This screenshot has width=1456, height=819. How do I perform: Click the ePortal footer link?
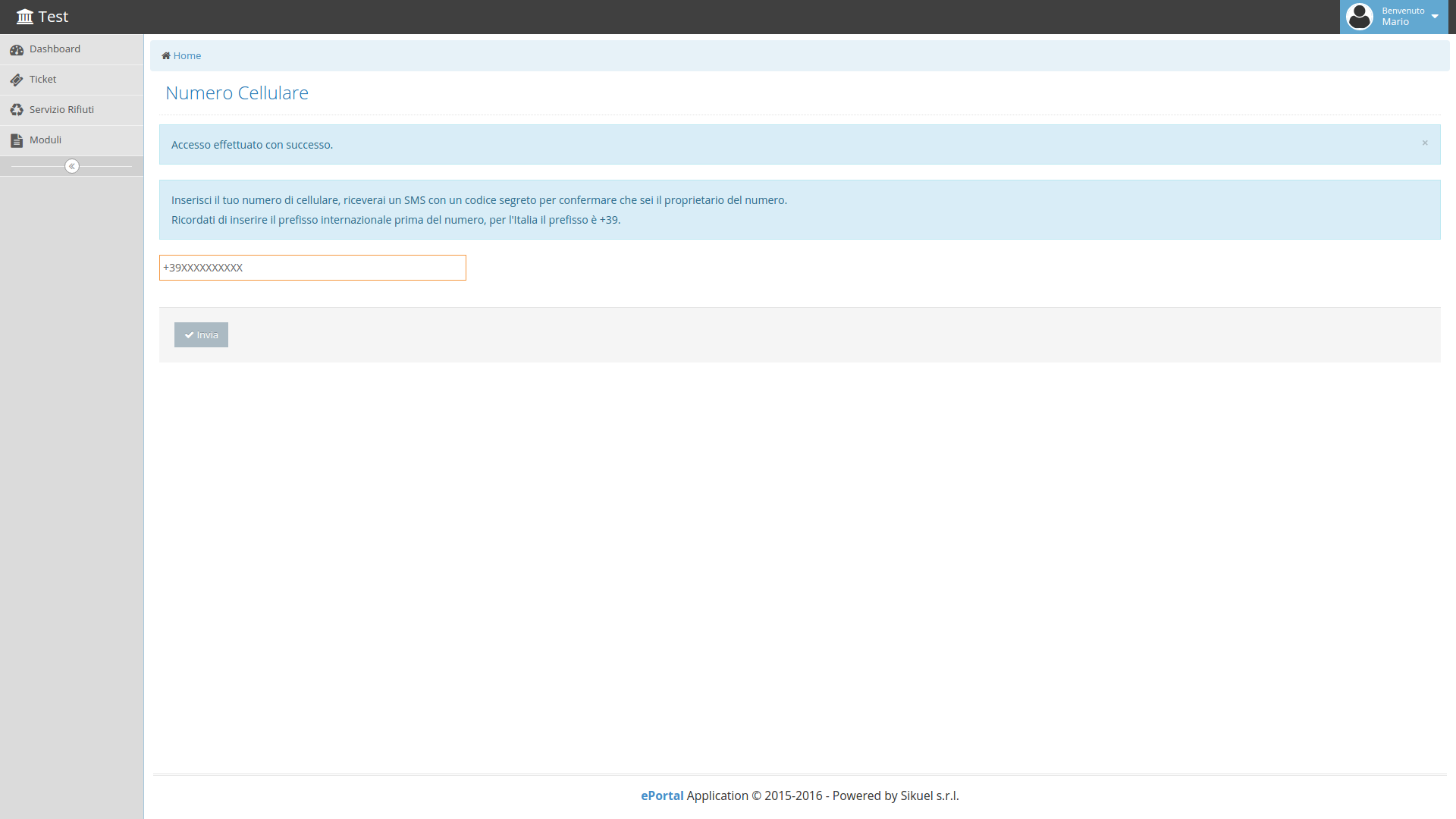coord(662,795)
